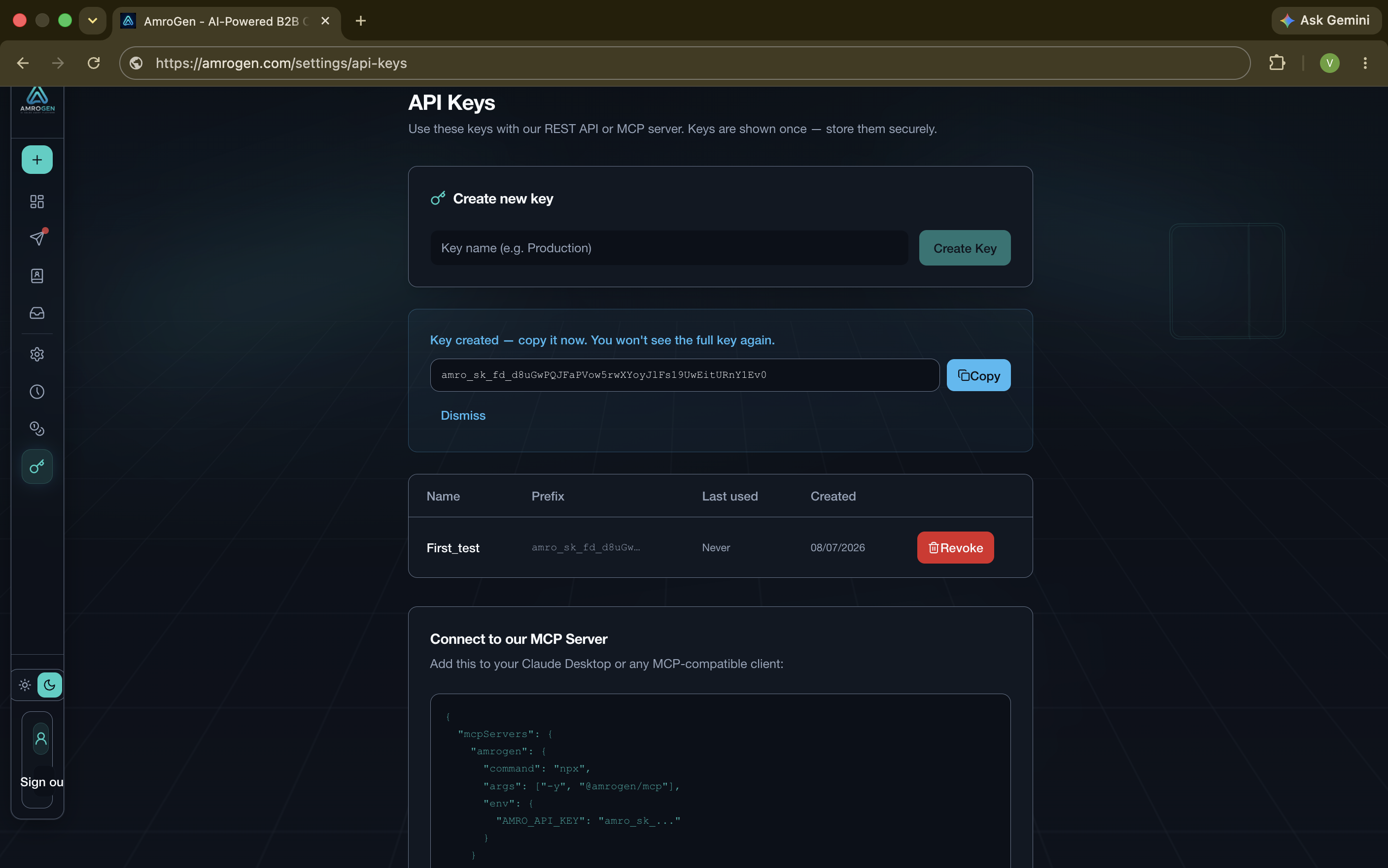
Task: Select the AmroGen browser tab
Action: (227, 21)
